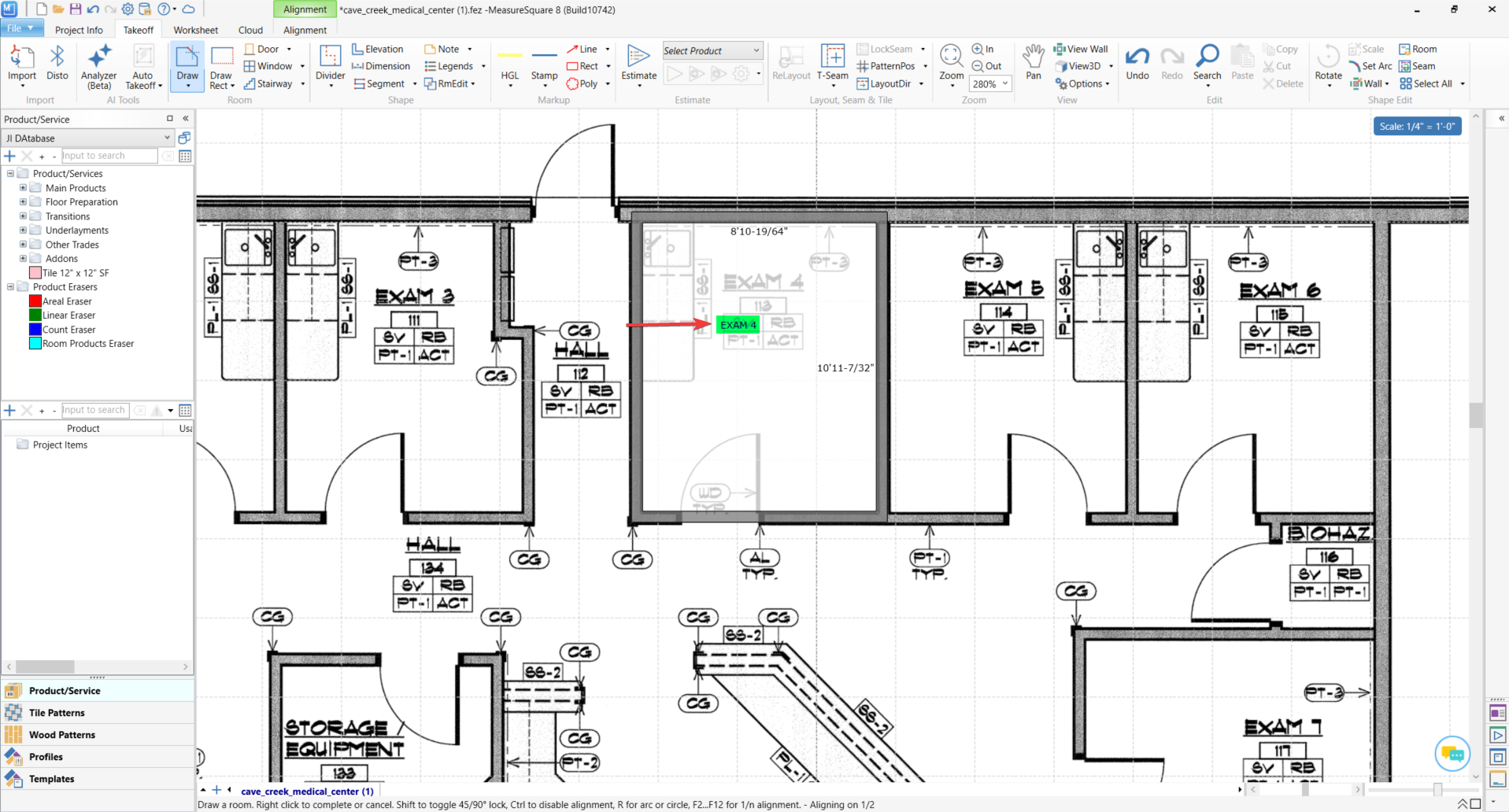Viewport: 1509px width, 812px height.
Task: Select the Divider tool
Action: 331,66
